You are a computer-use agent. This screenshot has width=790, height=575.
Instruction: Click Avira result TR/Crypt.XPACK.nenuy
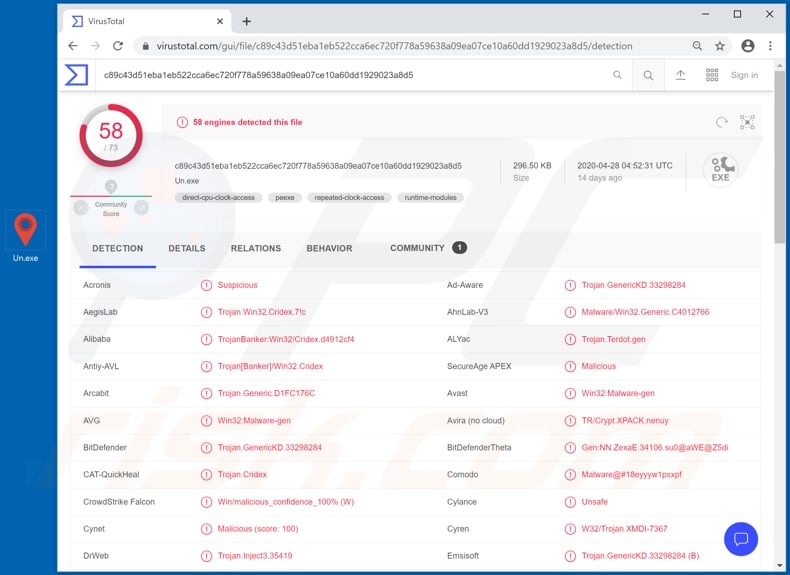click(x=625, y=420)
